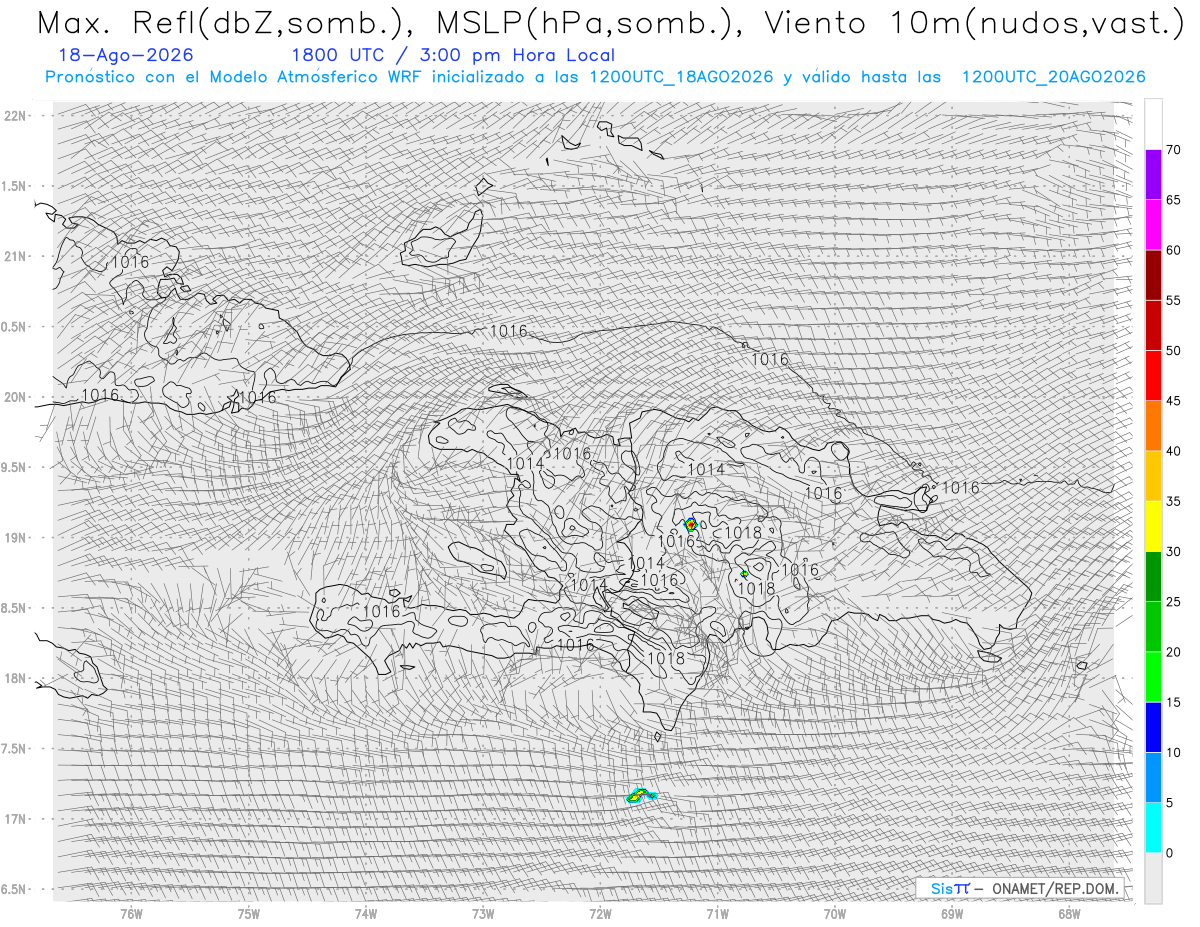Click the red storm cell near 19N
This screenshot has width=1200, height=927.
pyautogui.click(x=690, y=524)
